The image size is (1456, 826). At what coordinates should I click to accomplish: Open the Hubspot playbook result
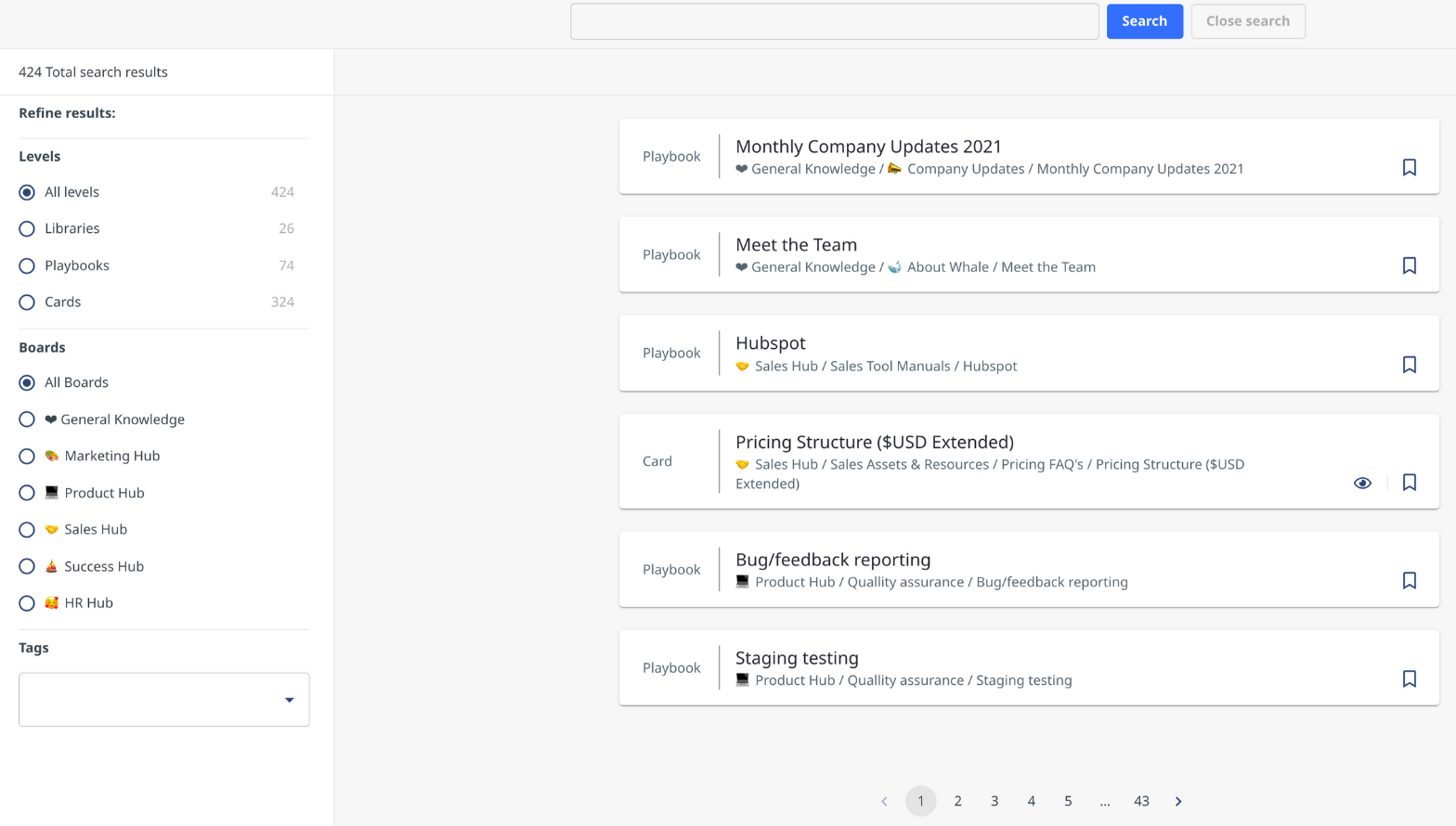(771, 343)
